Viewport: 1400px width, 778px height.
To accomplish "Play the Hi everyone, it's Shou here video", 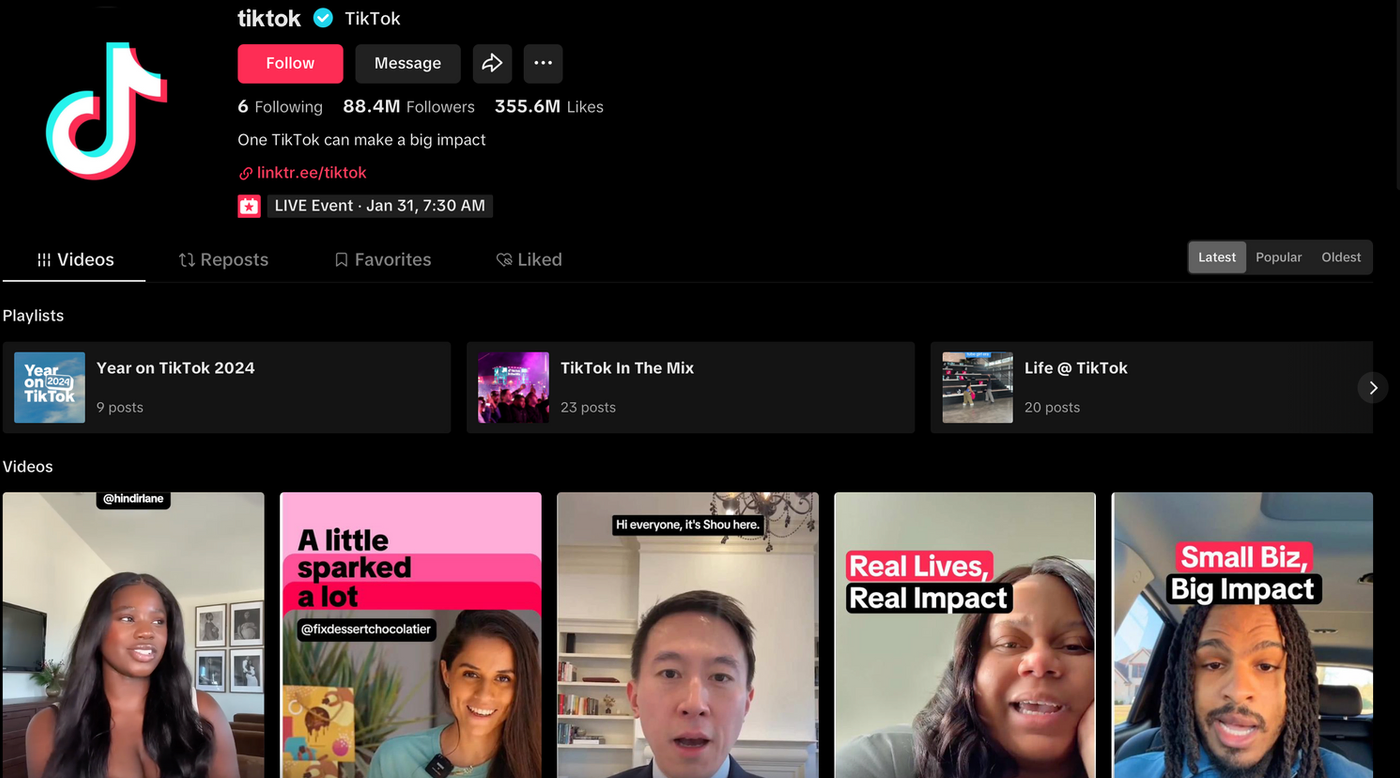I will coord(688,635).
